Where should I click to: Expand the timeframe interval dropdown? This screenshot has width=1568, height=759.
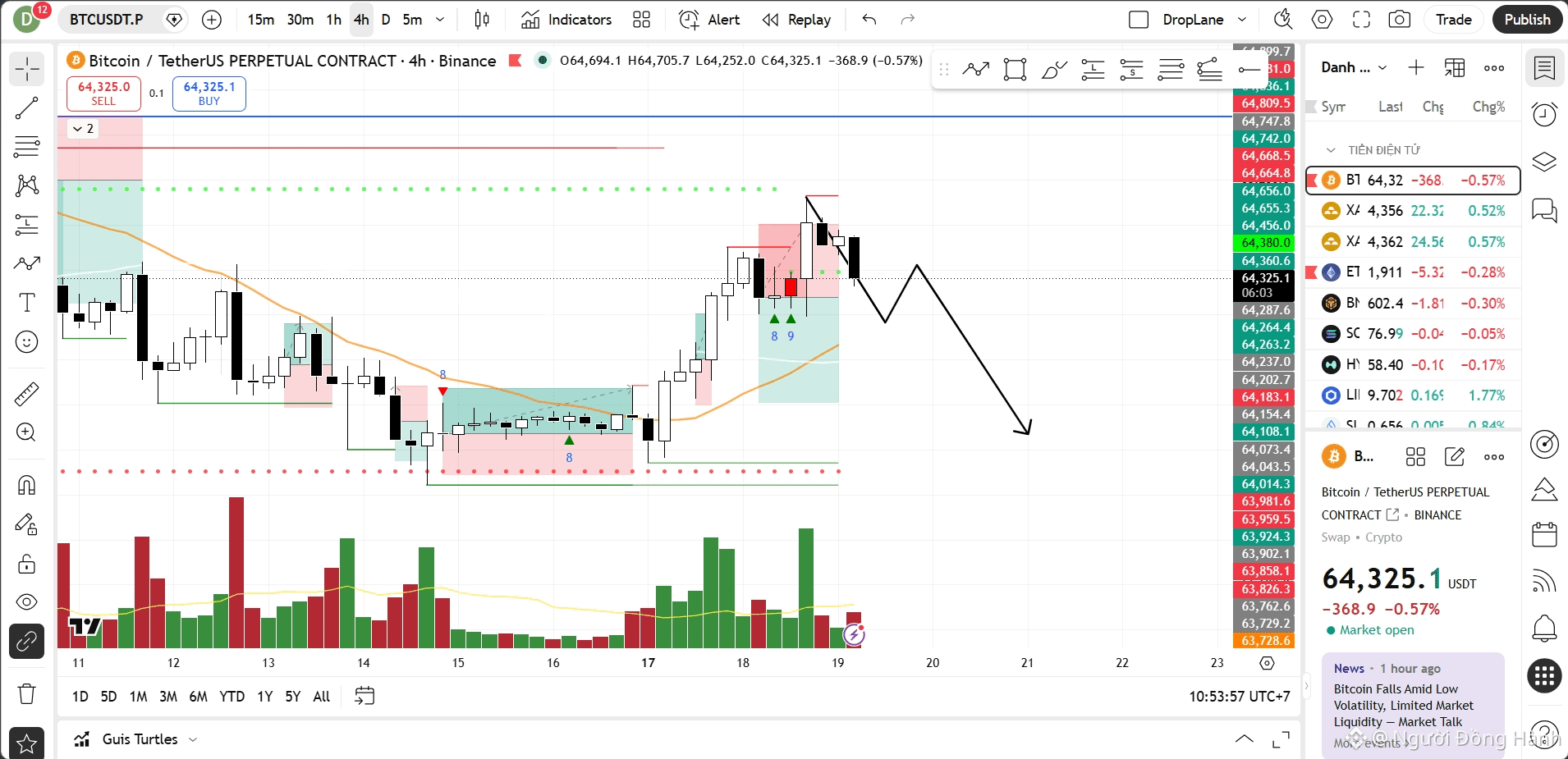[440, 20]
